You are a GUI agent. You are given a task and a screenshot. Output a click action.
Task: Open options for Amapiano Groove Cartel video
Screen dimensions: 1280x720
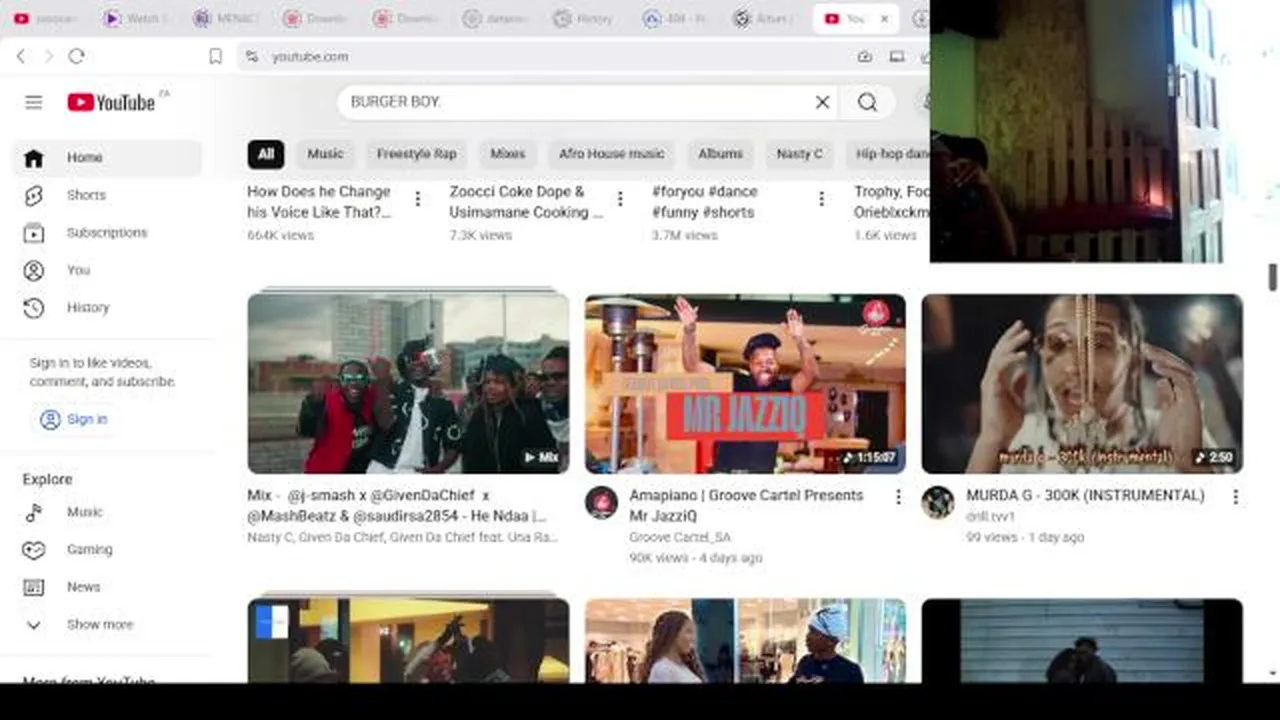tap(898, 497)
